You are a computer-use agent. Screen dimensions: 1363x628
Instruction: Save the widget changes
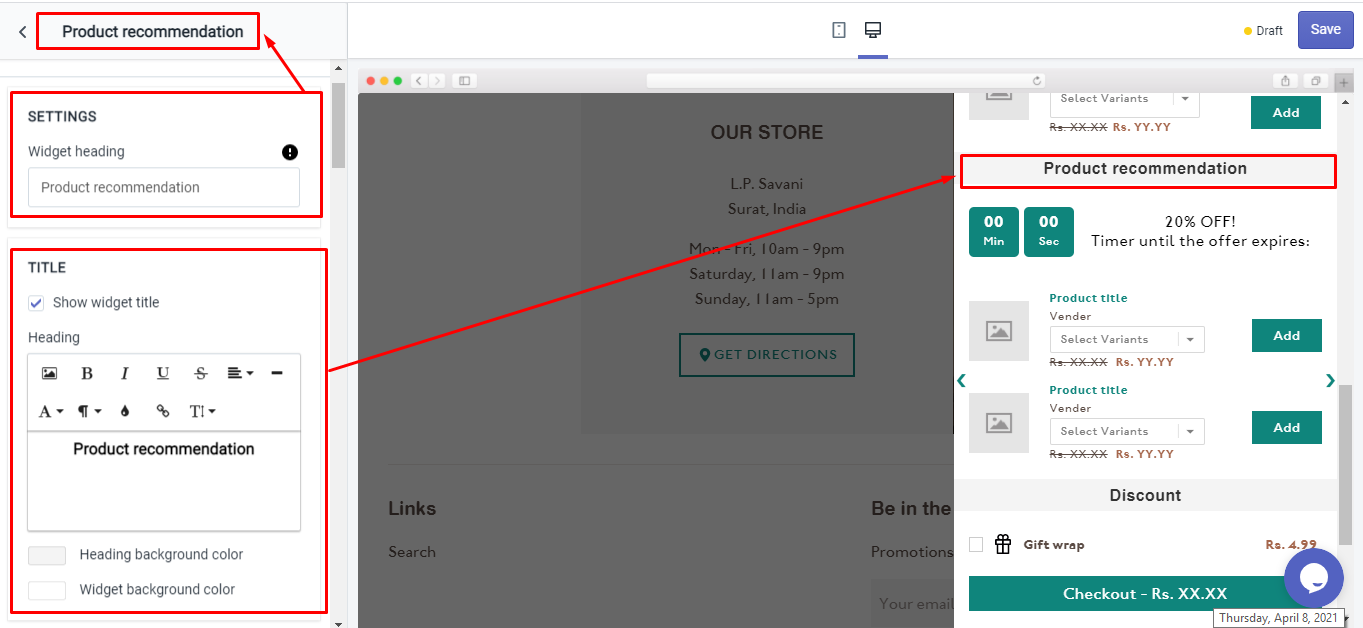tap(1325, 30)
